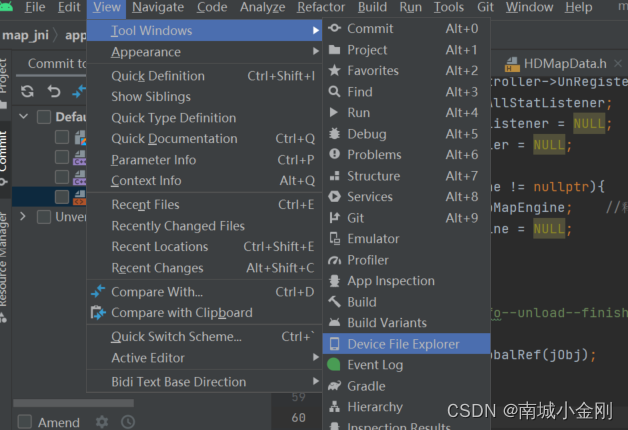Image resolution: width=628 pixels, height=430 pixels.
Task: Expand the Appearance submenu arrow
Action: (316, 51)
